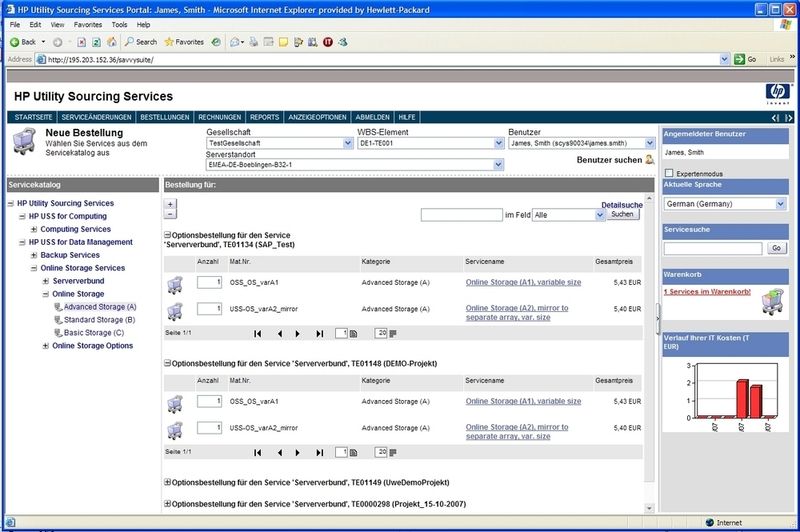Open the Gesellschaft dropdown
The height and width of the screenshot is (532, 800).
[348, 143]
